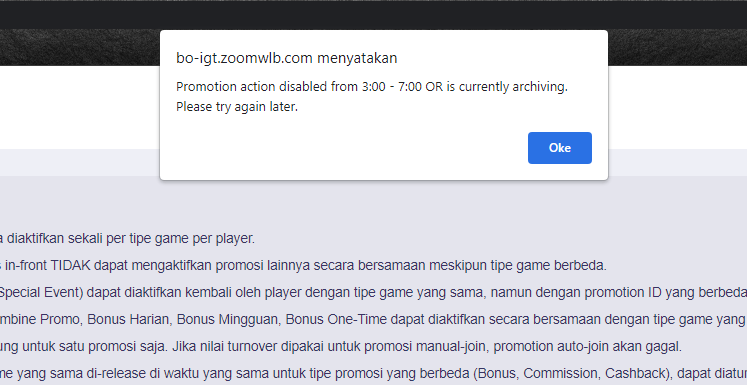The image size is (747, 385).
Task: Click the word 'archiving' in the alert
Action: [x=538, y=87]
